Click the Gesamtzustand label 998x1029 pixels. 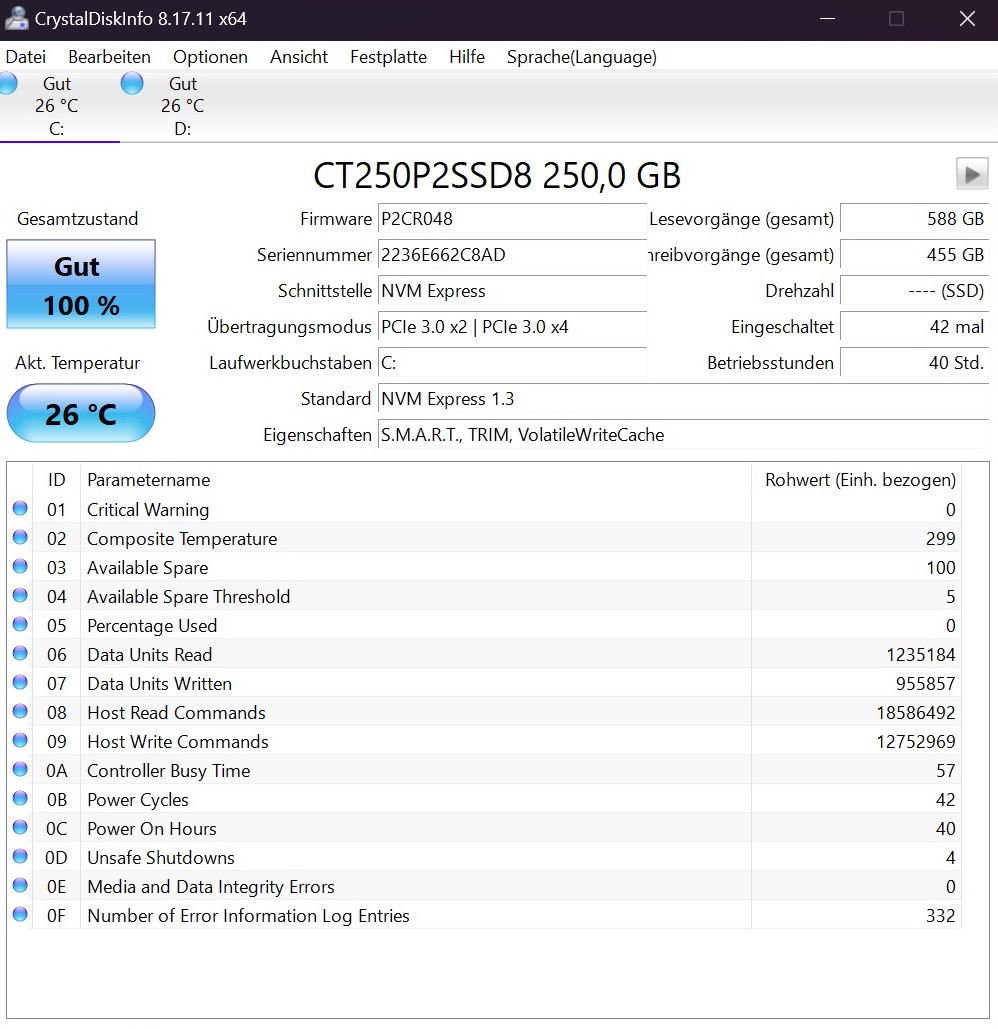(x=77, y=219)
